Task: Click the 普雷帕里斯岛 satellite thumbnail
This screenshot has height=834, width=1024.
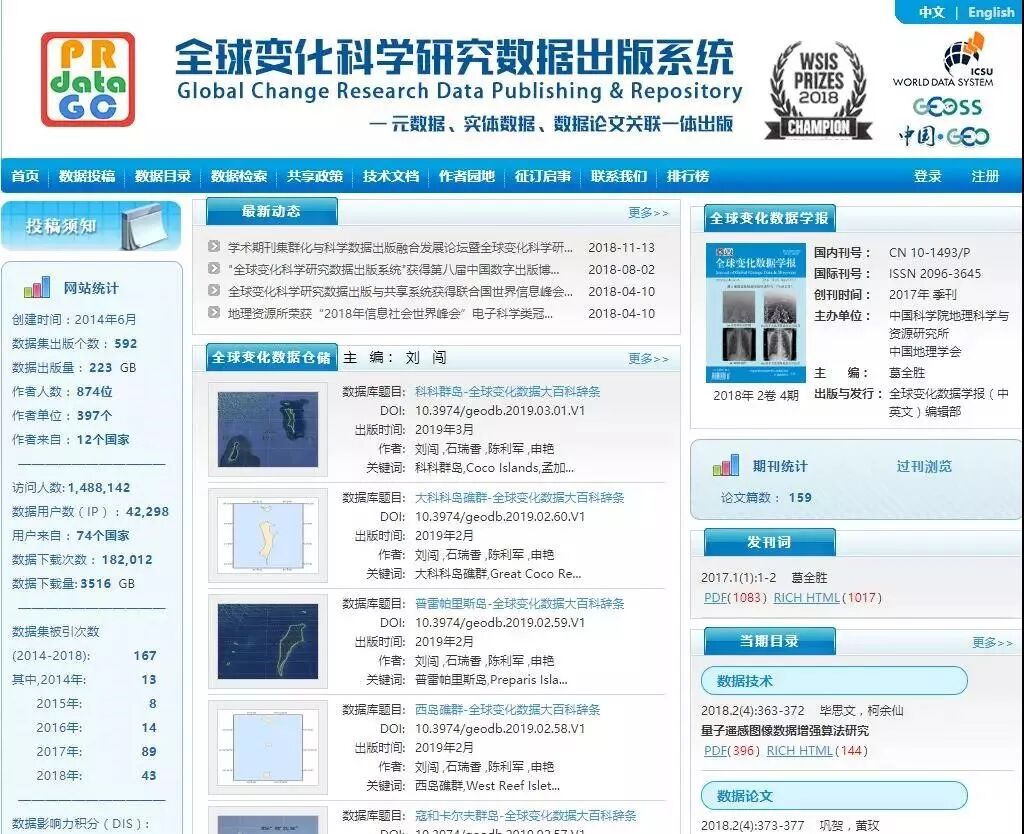Action: [x=268, y=641]
